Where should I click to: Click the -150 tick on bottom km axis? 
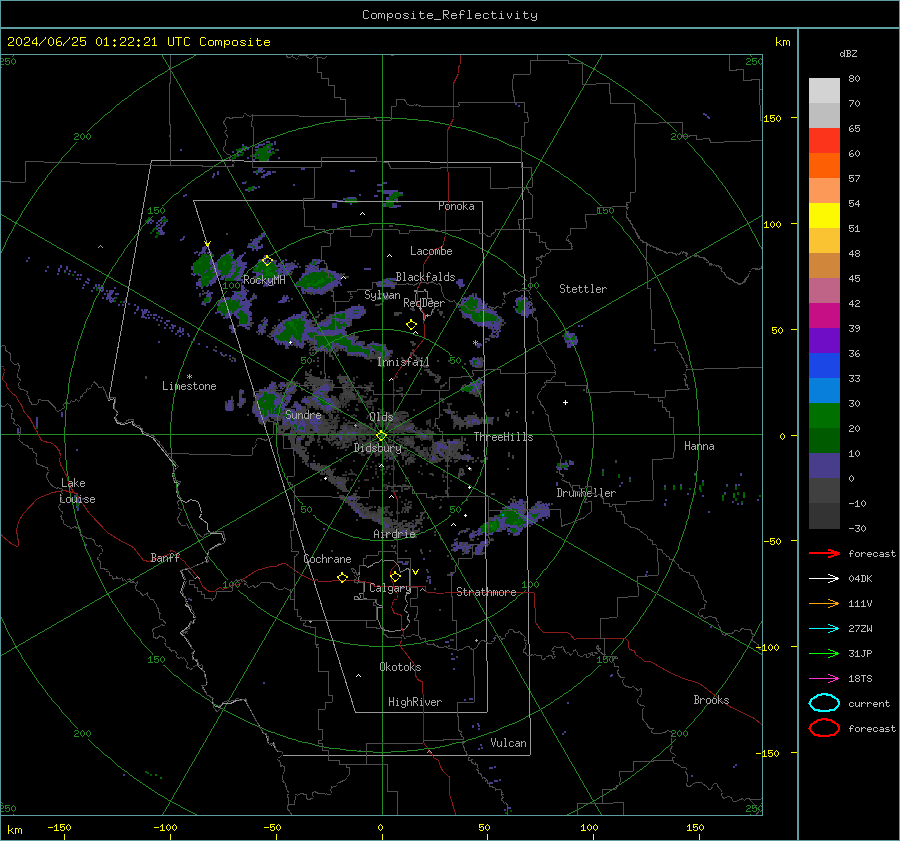tap(59, 827)
